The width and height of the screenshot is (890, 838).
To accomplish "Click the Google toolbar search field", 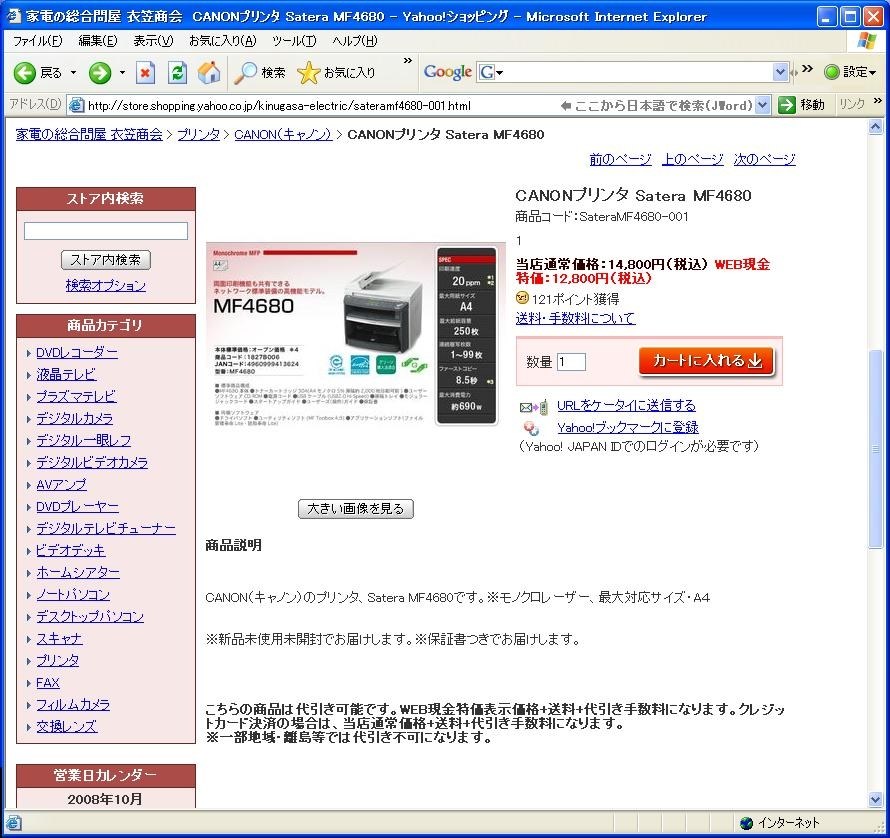I will click(633, 72).
